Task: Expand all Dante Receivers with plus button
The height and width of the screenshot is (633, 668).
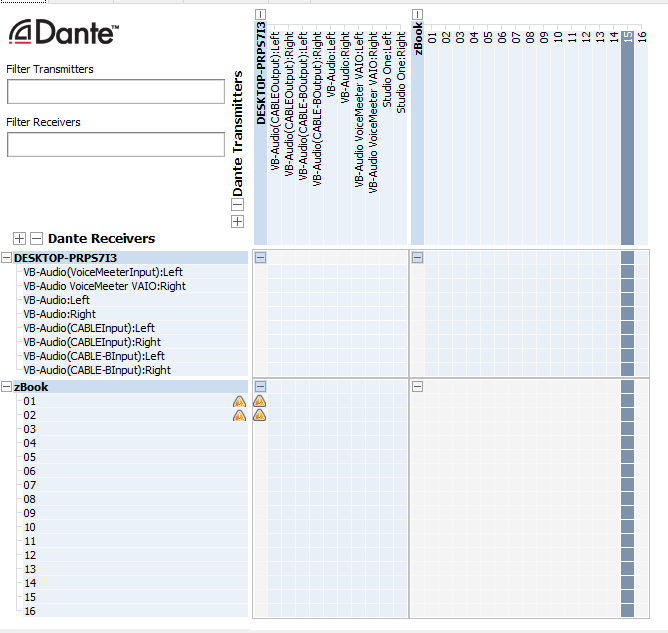Action: click(x=19, y=239)
